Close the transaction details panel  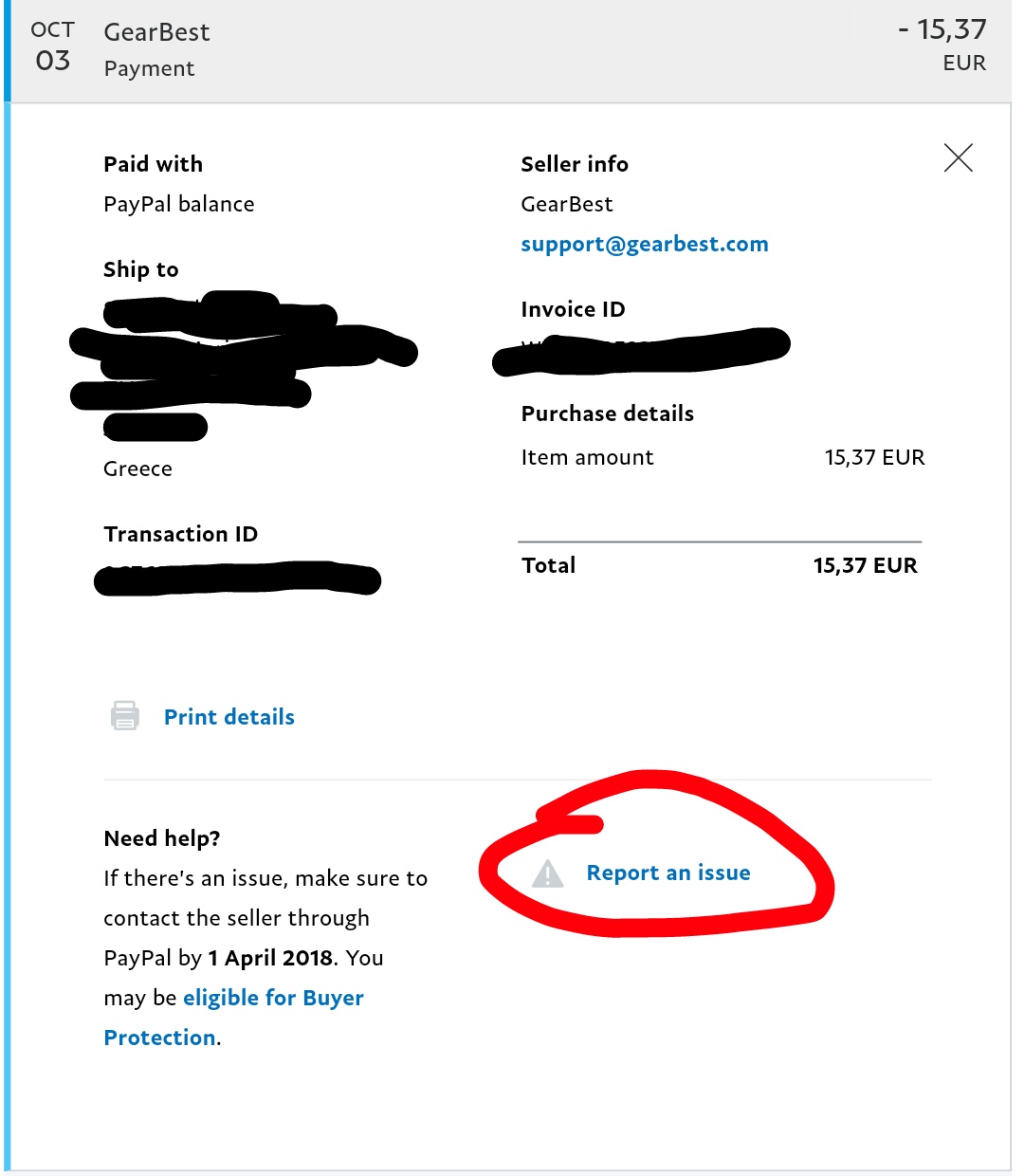[959, 157]
